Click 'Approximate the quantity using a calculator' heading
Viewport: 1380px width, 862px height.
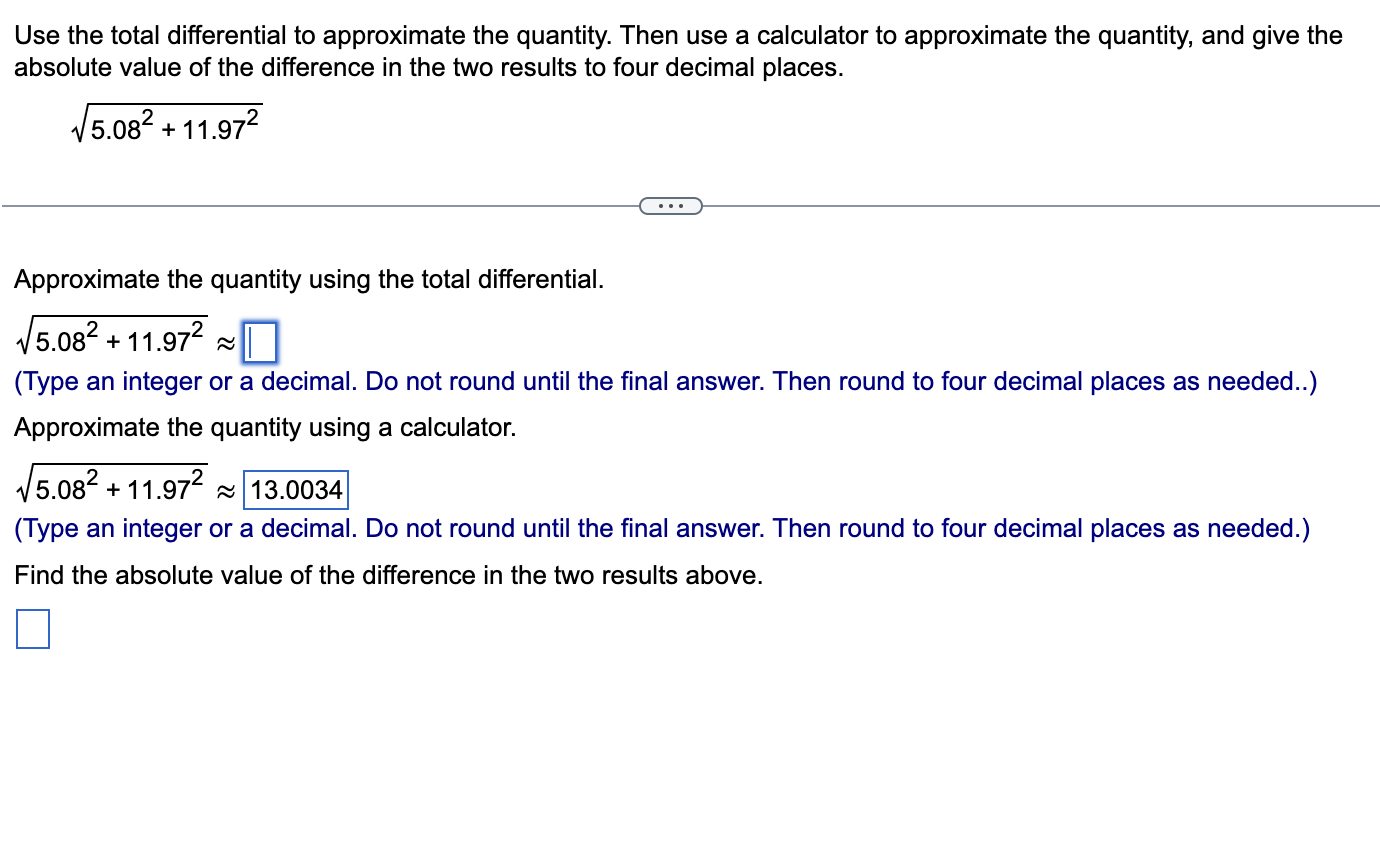pyautogui.click(x=263, y=427)
